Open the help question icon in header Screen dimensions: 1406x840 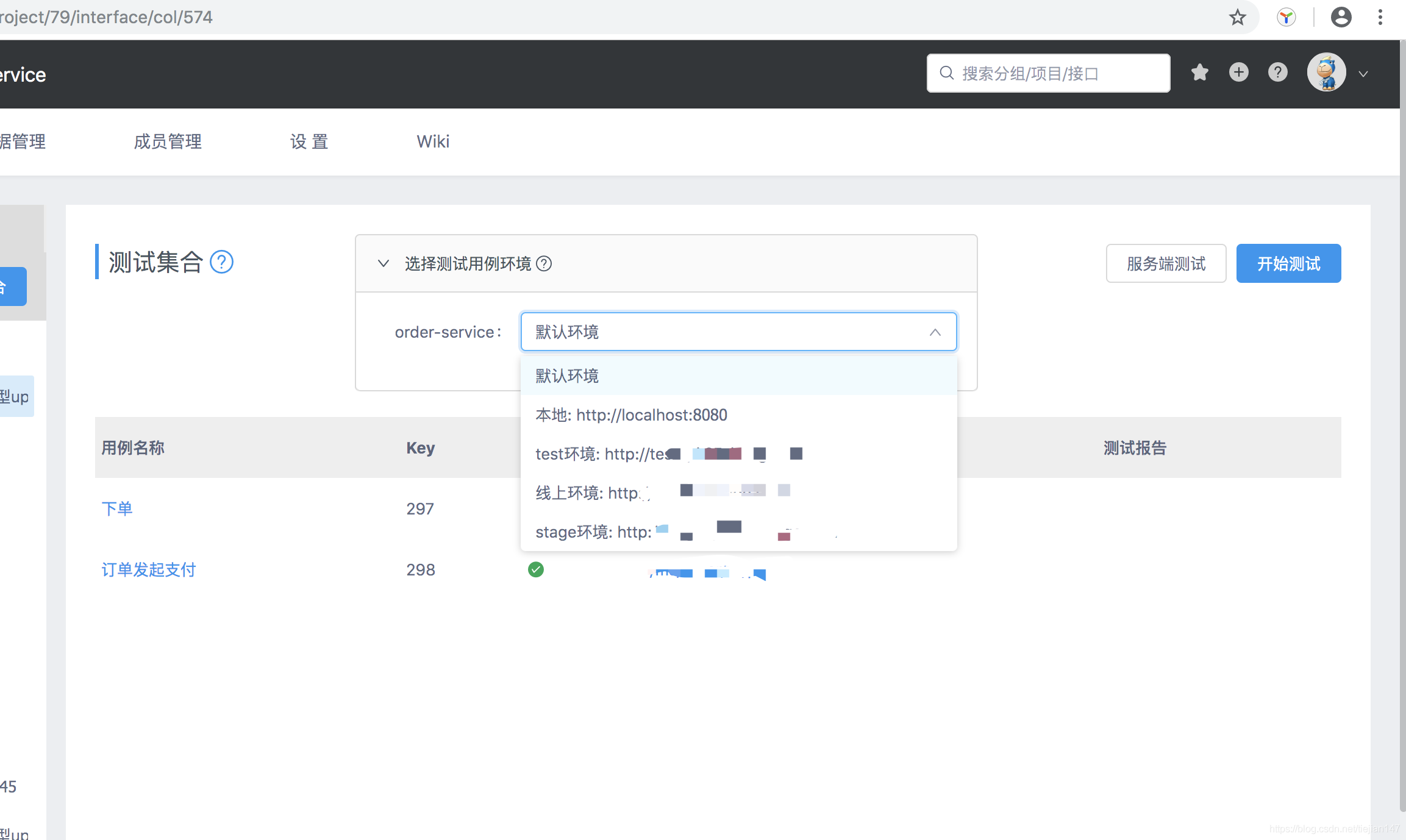coord(1277,73)
